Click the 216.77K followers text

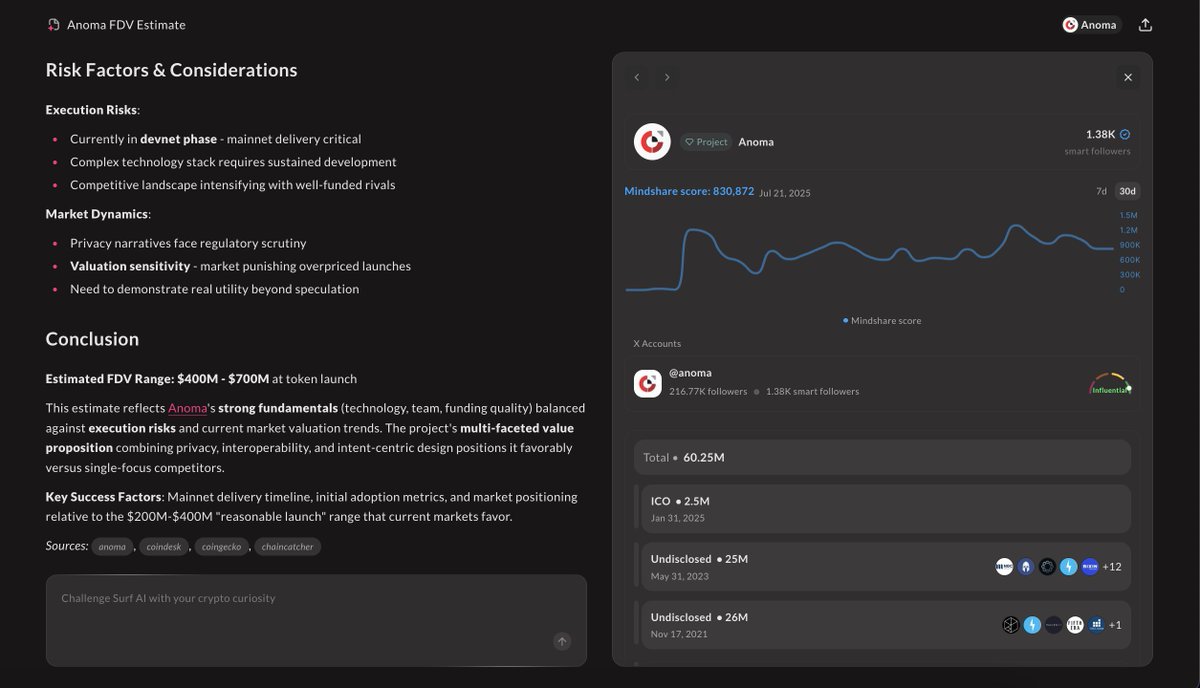point(708,391)
